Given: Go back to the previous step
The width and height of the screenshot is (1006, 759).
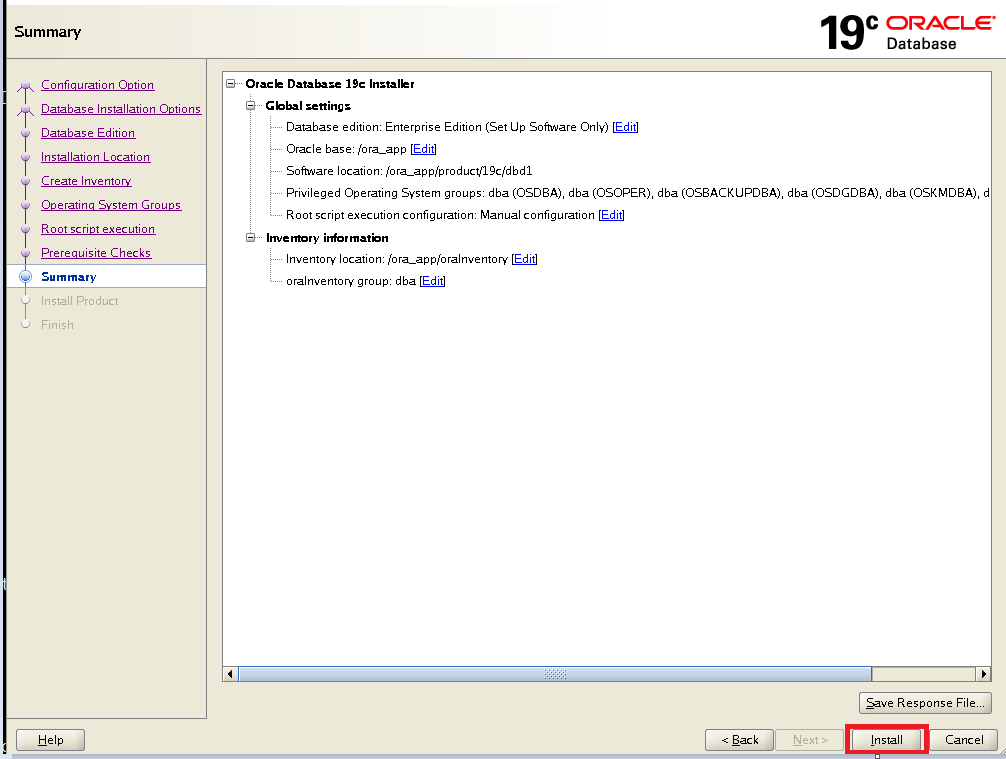Looking at the screenshot, I should (739, 739).
